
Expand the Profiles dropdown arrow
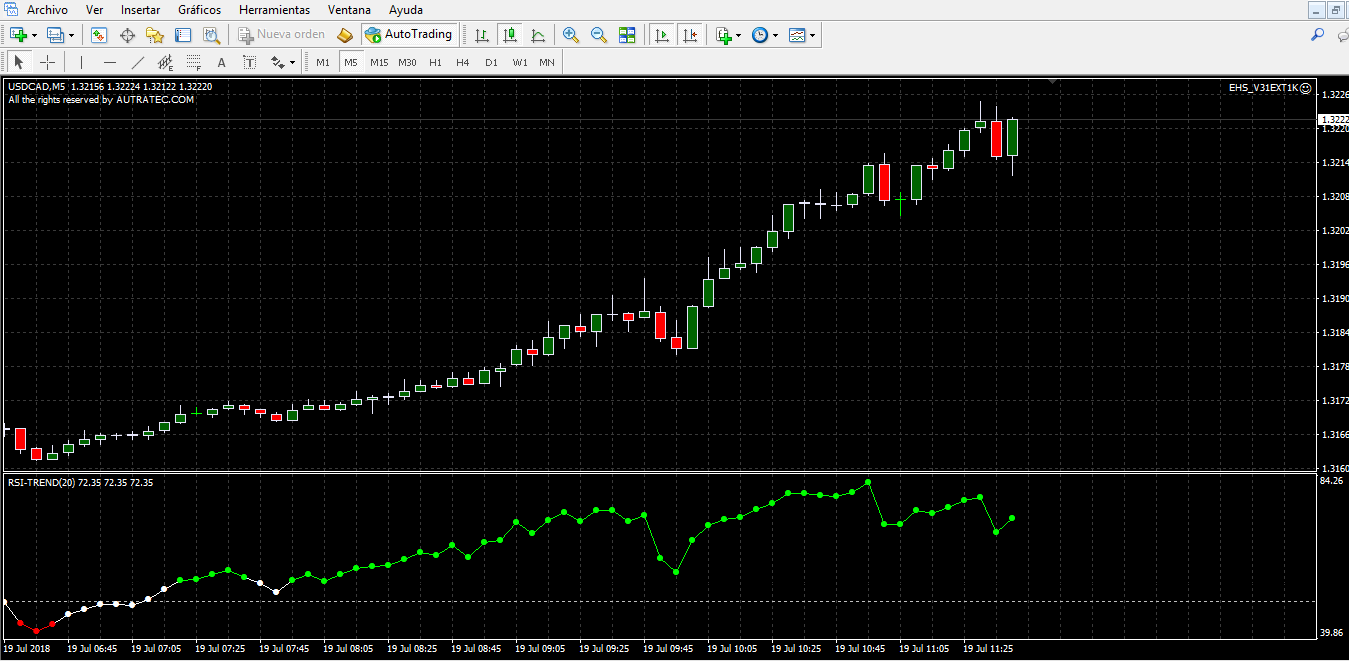coord(71,35)
